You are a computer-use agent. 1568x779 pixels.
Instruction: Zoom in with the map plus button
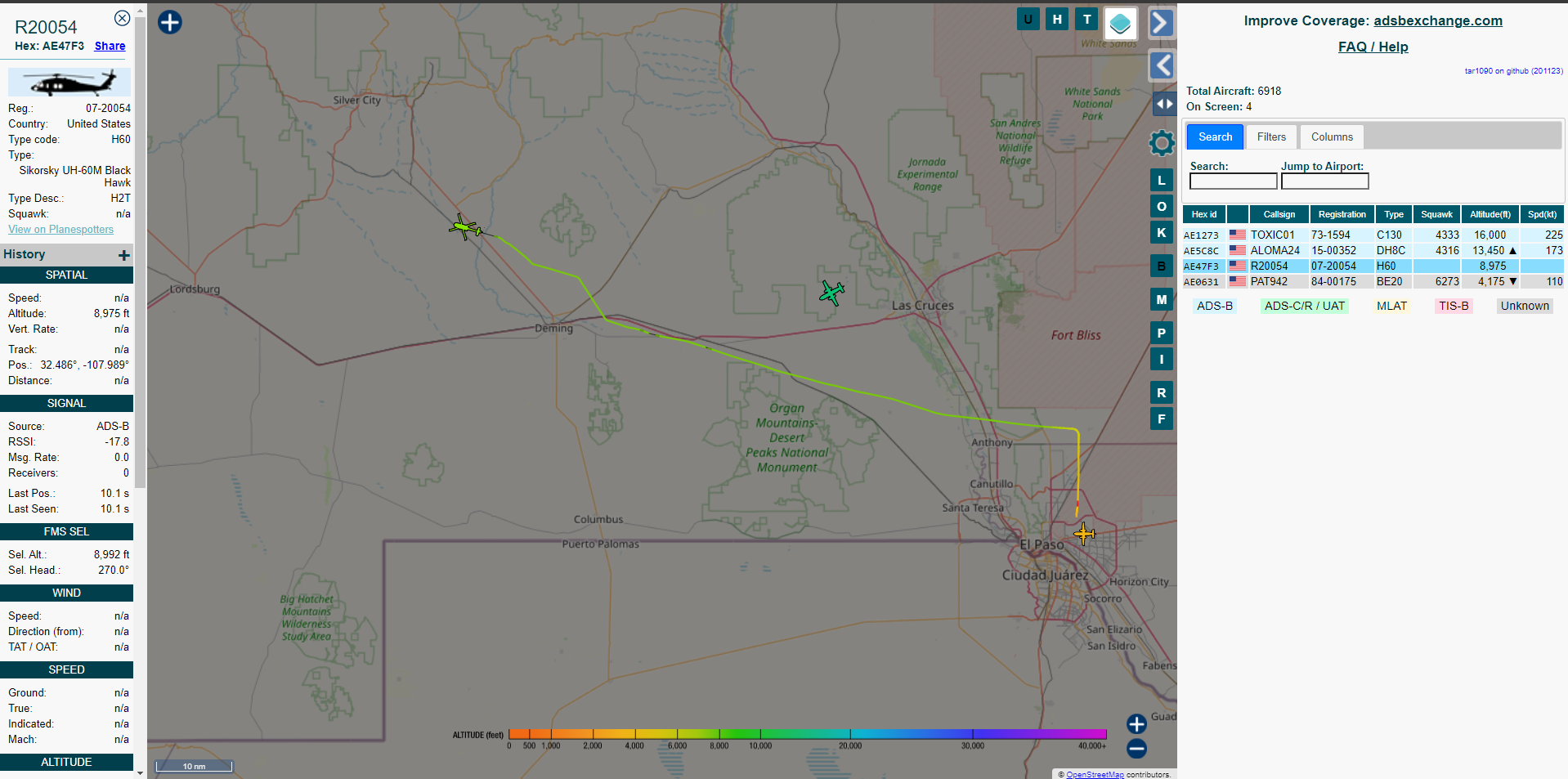[1136, 724]
